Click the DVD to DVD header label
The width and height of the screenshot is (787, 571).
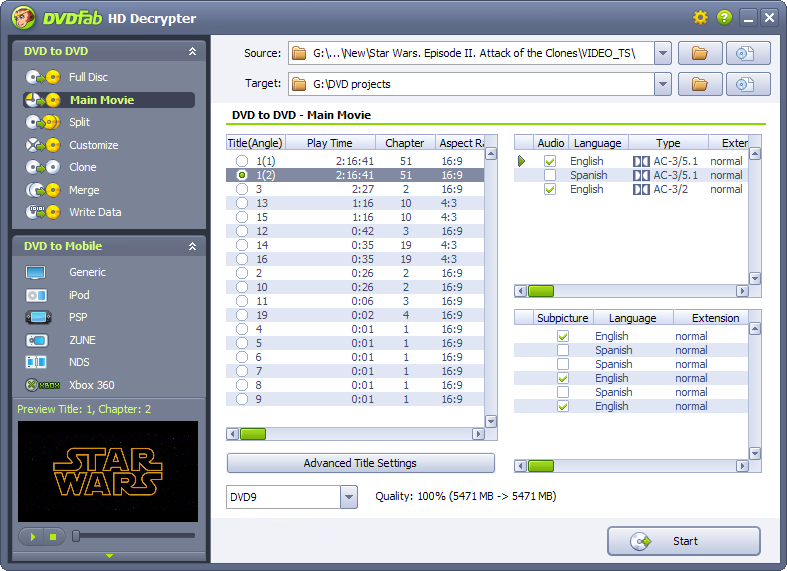(x=56, y=51)
